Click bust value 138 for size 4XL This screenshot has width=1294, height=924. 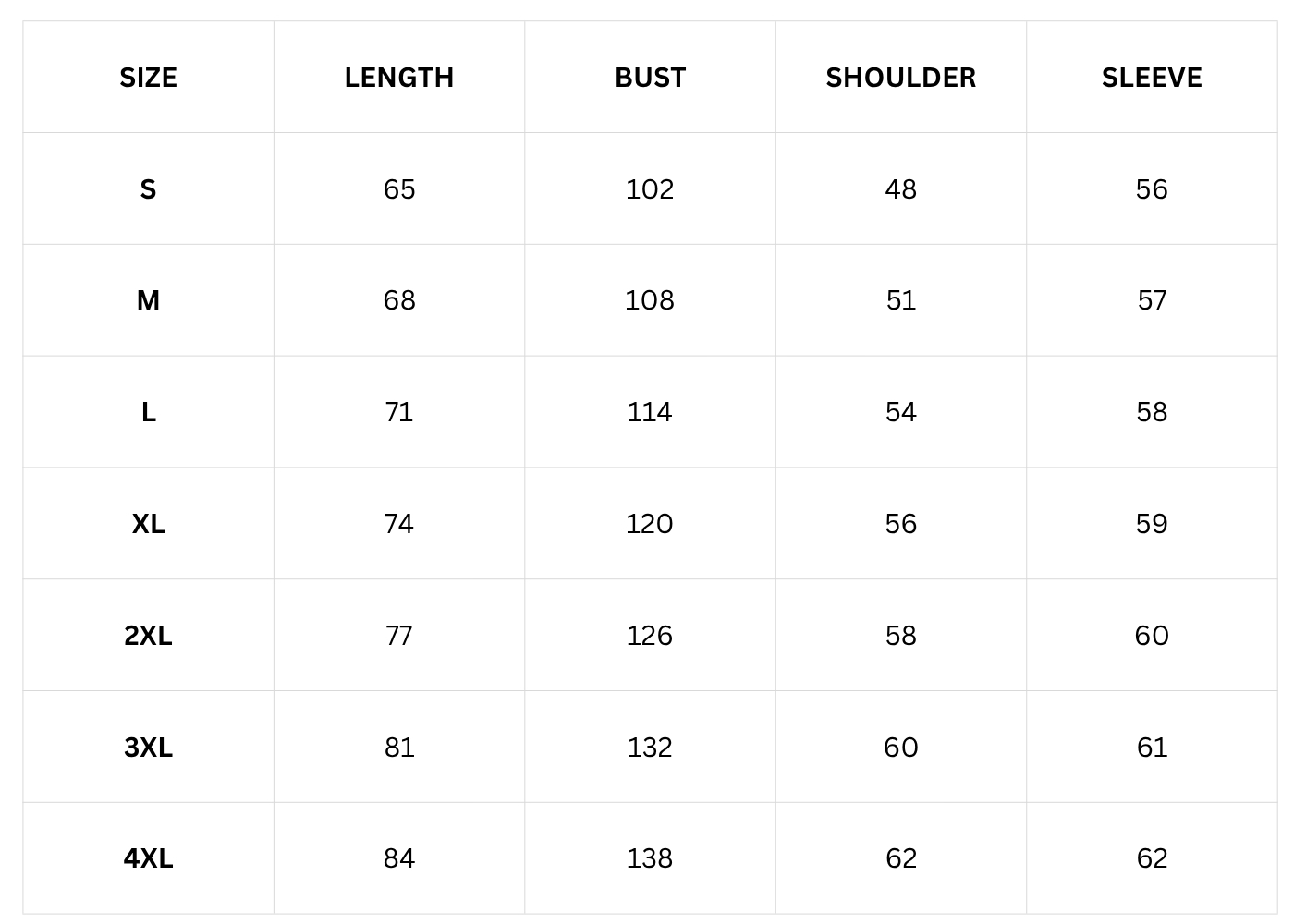[x=650, y=858]
